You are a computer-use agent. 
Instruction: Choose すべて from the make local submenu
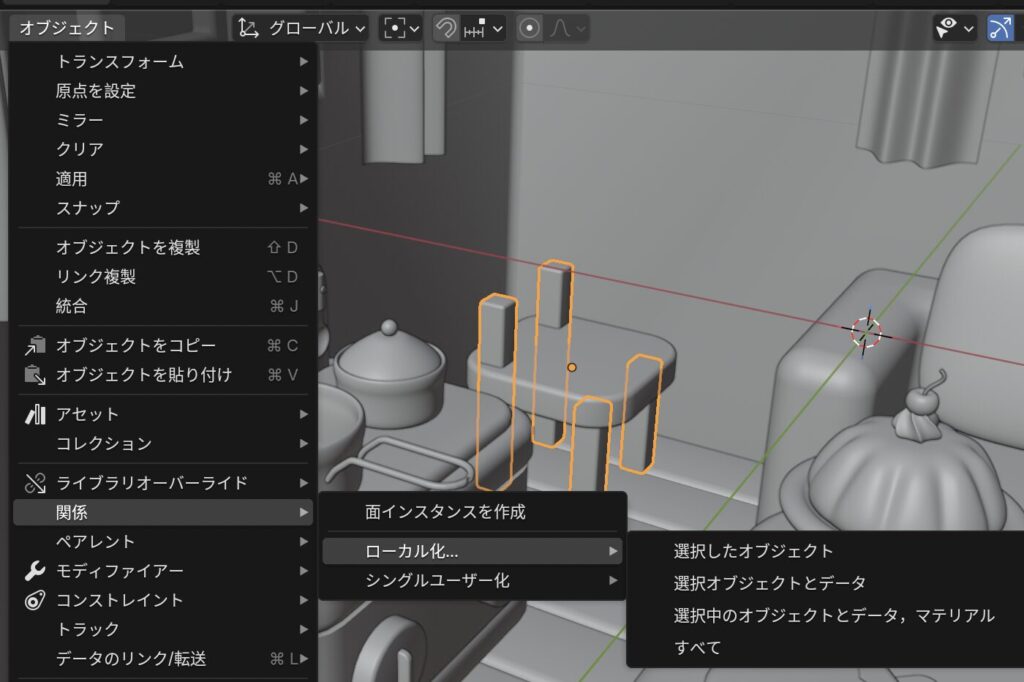point(697,647)
